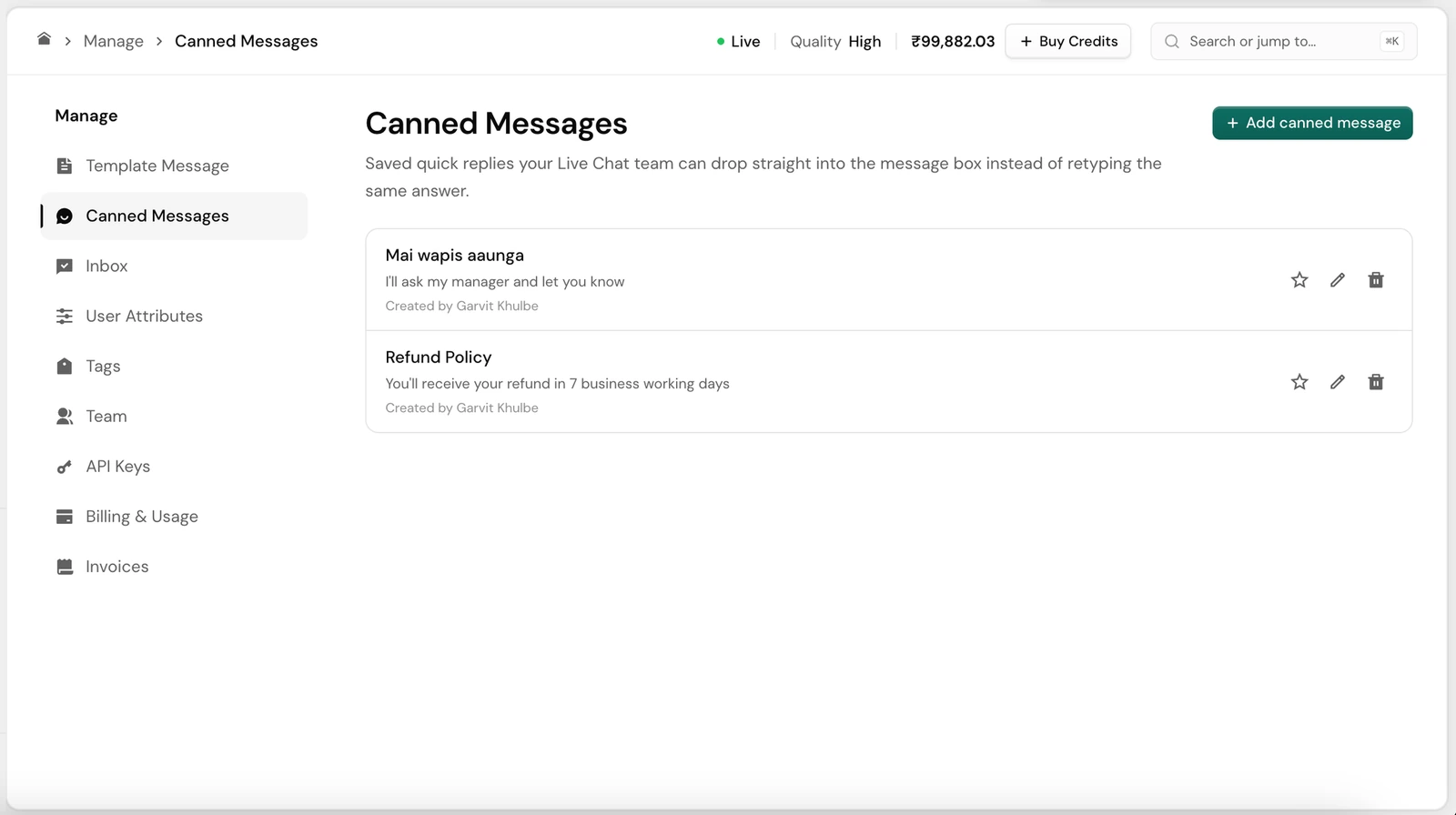This screenshot has width=1456, height=815.
Task: Open Manage breadcrumb link
Action: tap(114, 41)
